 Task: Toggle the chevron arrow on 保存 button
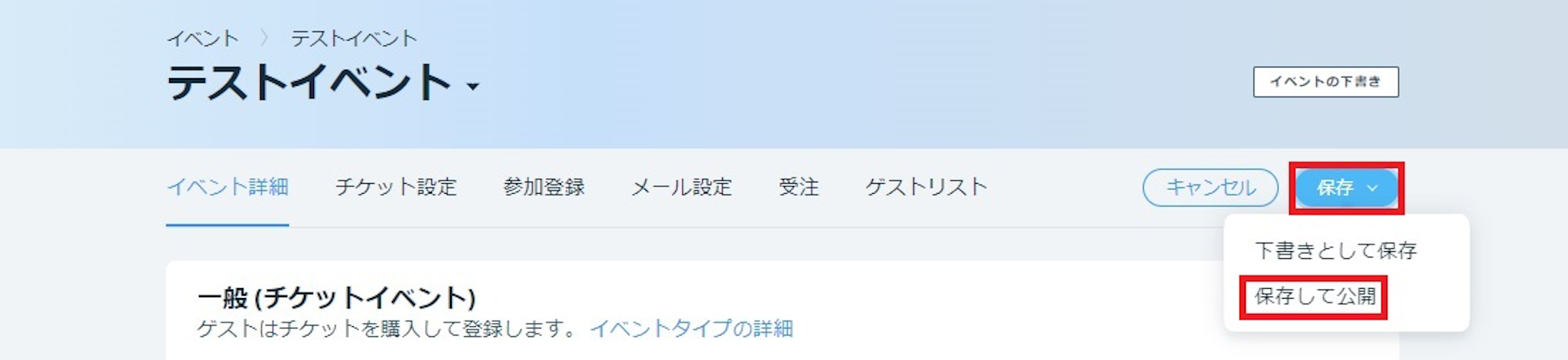(1373, 188)
